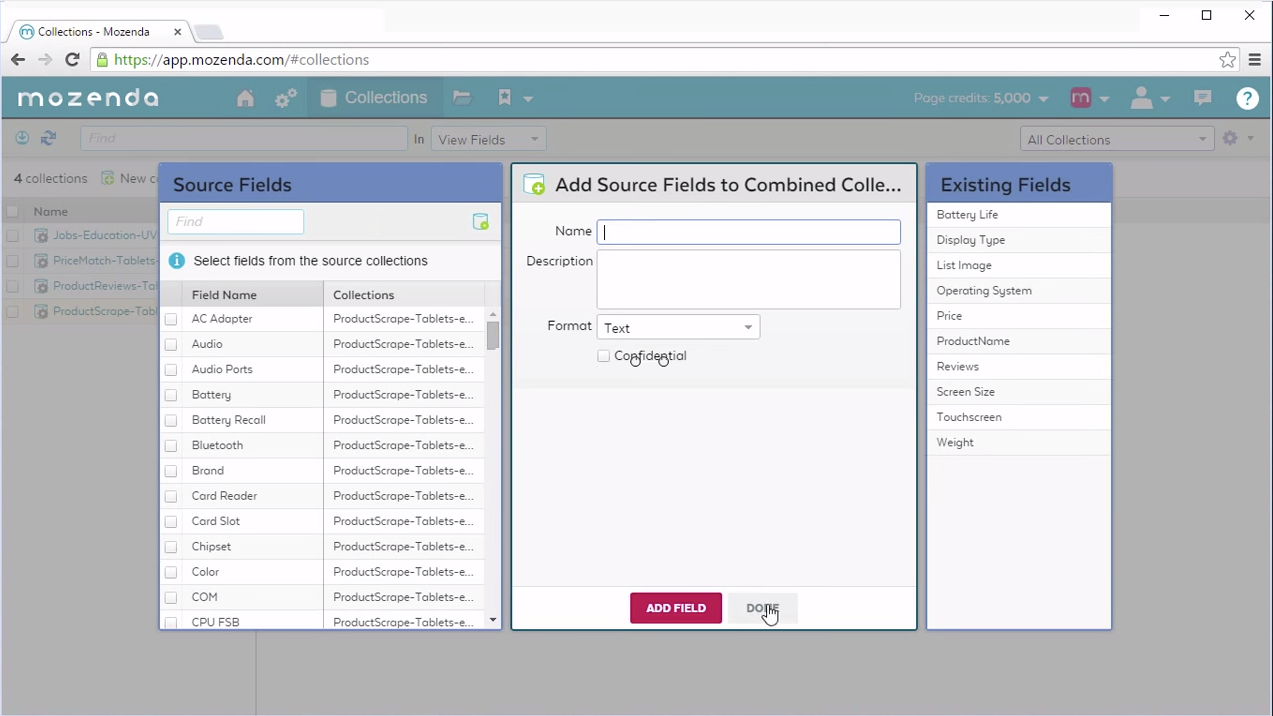This screenshot has height=716, width=1273.
Task: Check the Brand field checkbox
Action: (171, 471)
